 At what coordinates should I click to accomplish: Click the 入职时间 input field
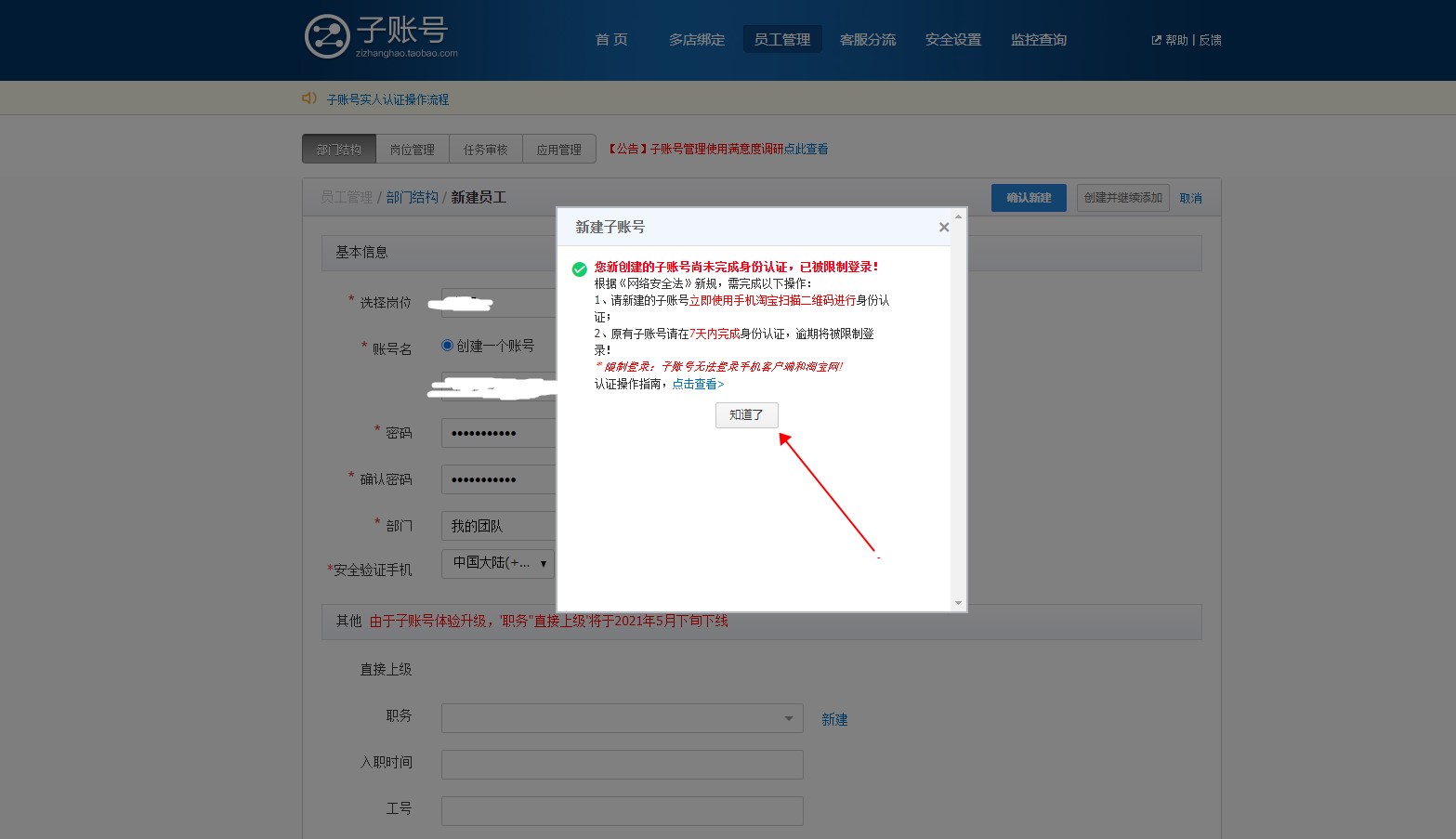tap(622, 764)
